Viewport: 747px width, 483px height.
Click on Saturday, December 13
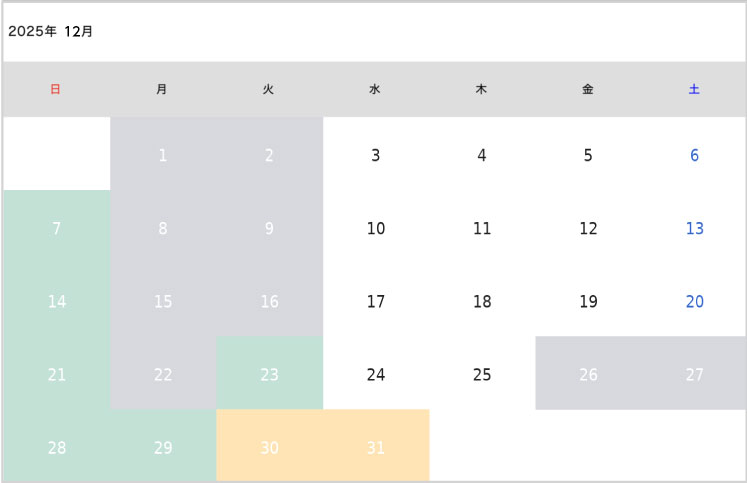[x=694, y=228]
